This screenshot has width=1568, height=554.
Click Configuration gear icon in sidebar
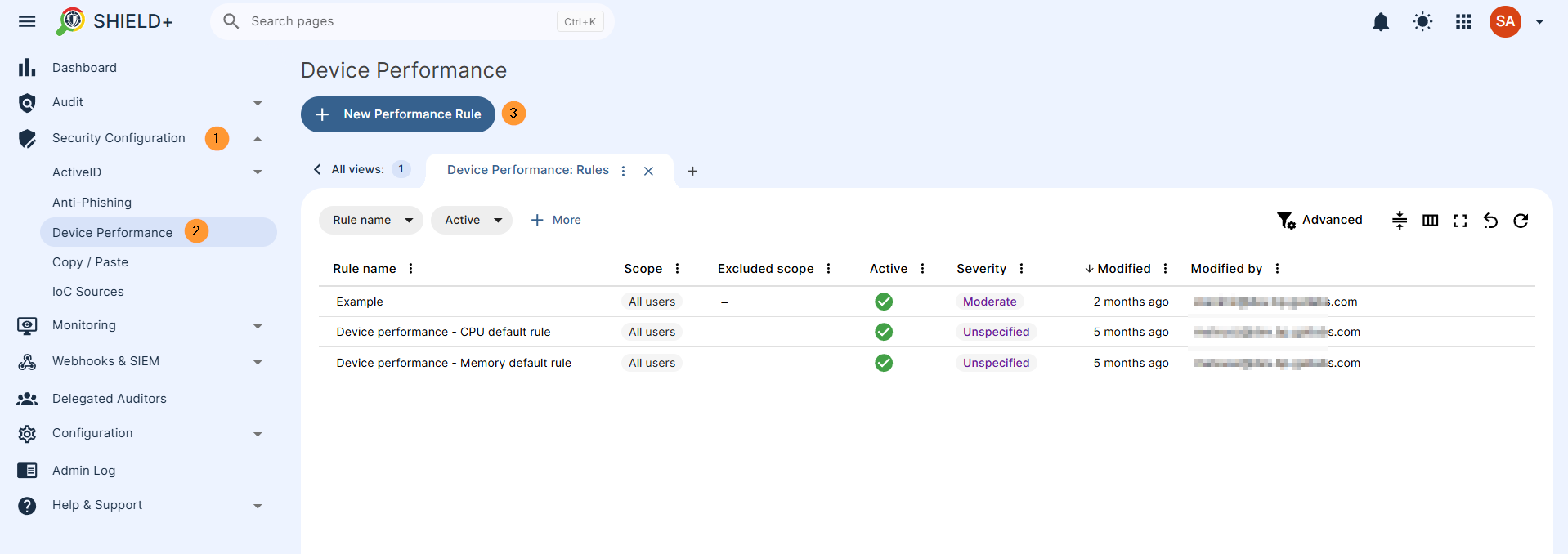coord(27,434)
